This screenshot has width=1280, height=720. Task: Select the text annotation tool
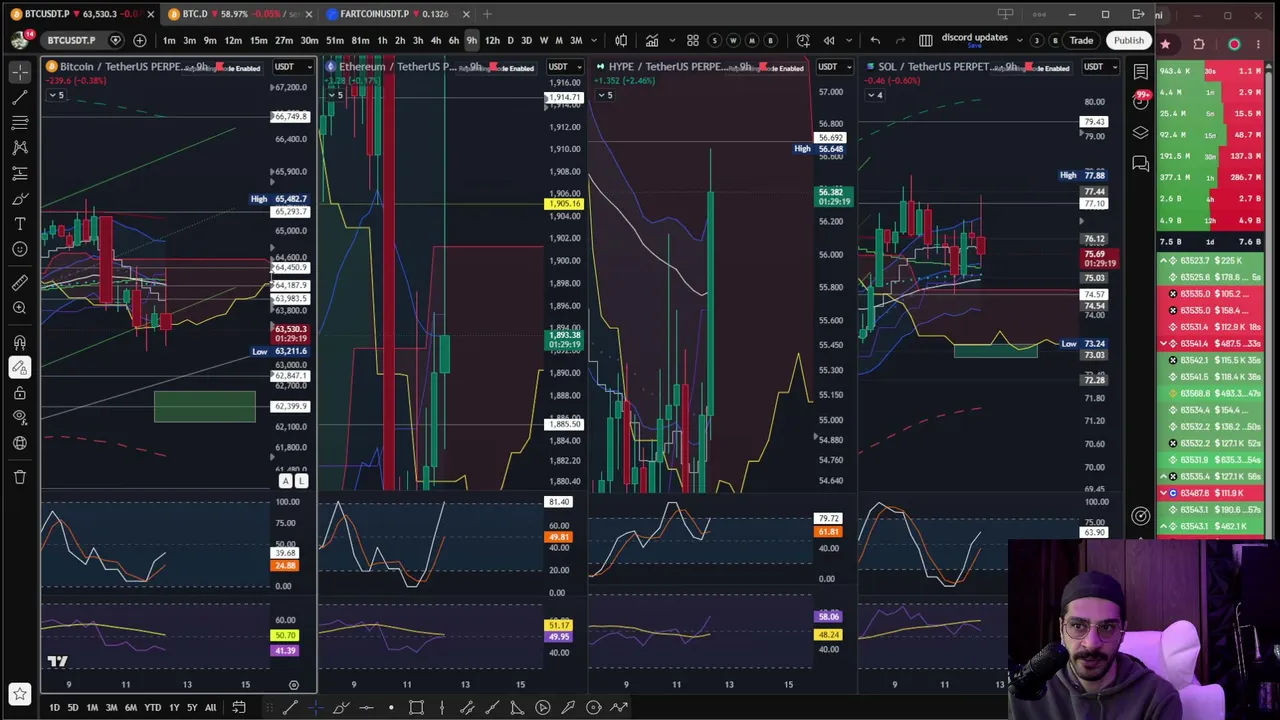[x=20, y=224]
